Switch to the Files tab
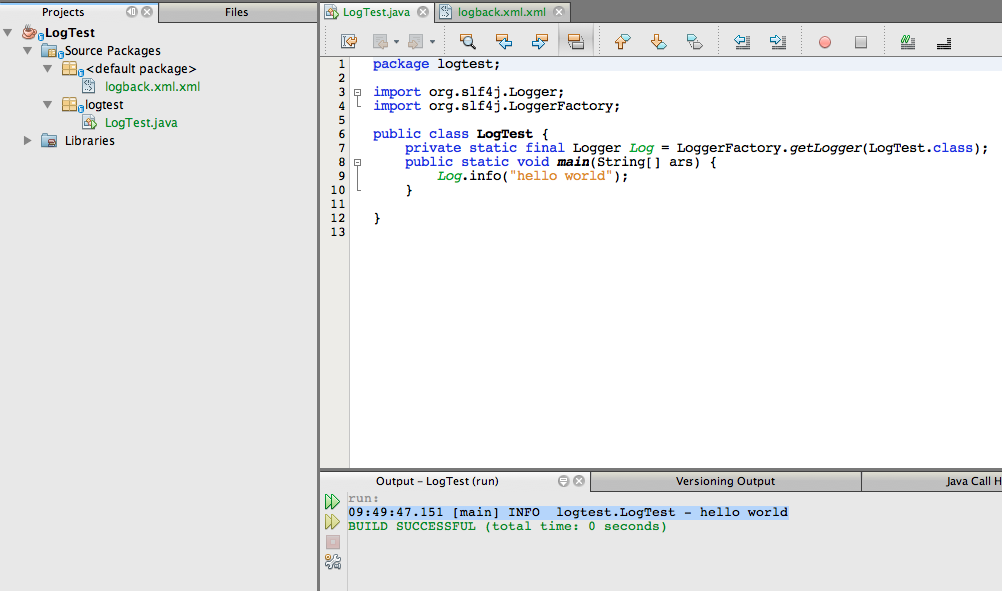 click(236, 12)
